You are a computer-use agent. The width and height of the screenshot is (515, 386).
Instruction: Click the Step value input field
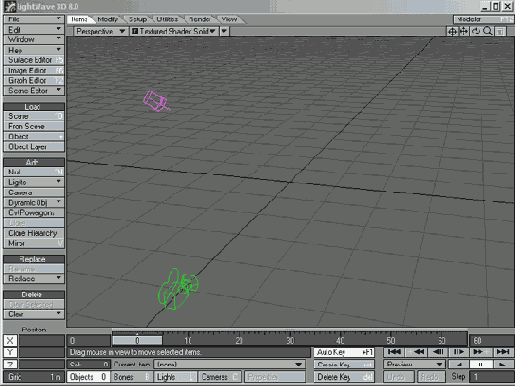[x=491, y=377]
